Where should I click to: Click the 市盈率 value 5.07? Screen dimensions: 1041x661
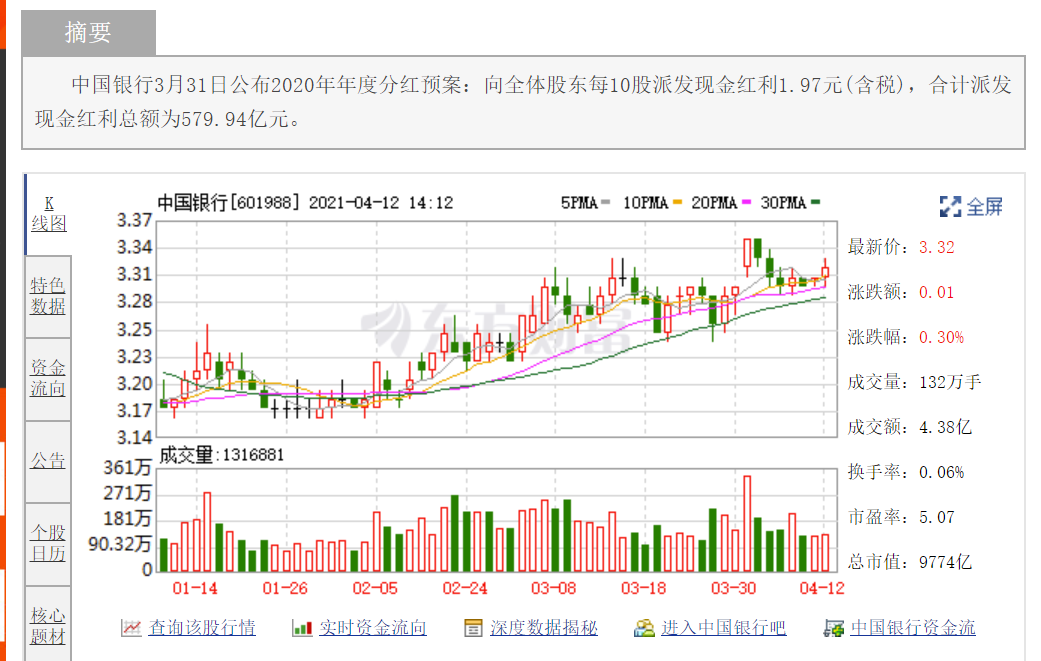pos(937,518)
